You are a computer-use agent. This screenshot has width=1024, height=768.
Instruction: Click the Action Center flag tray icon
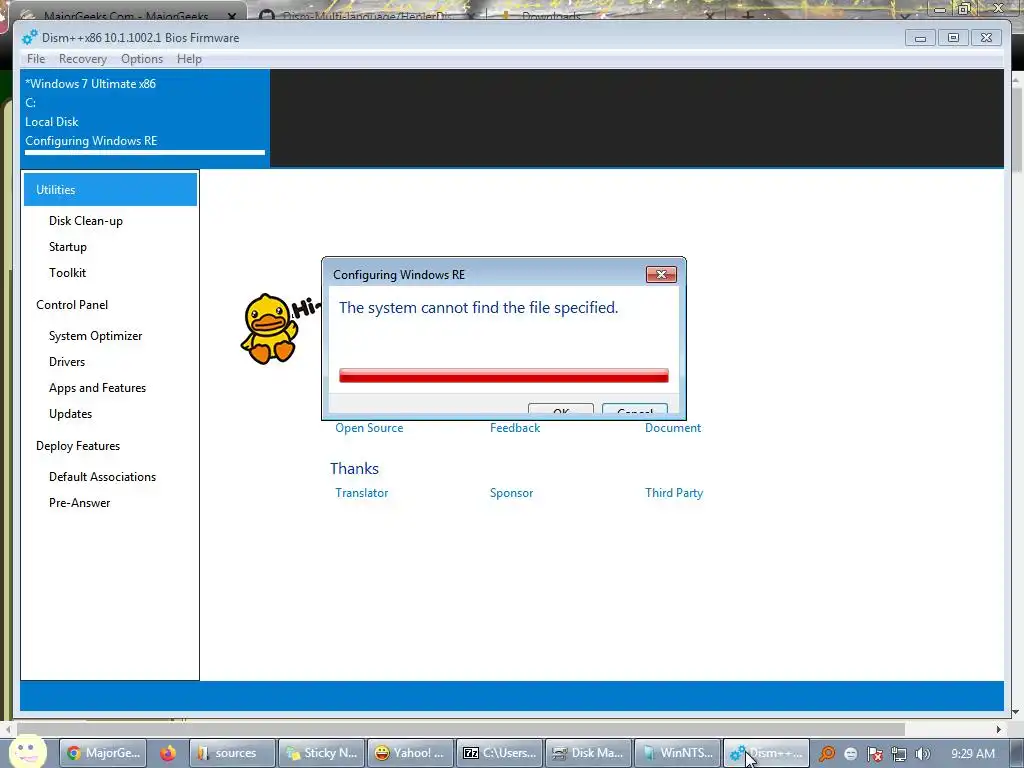(874, 754)
